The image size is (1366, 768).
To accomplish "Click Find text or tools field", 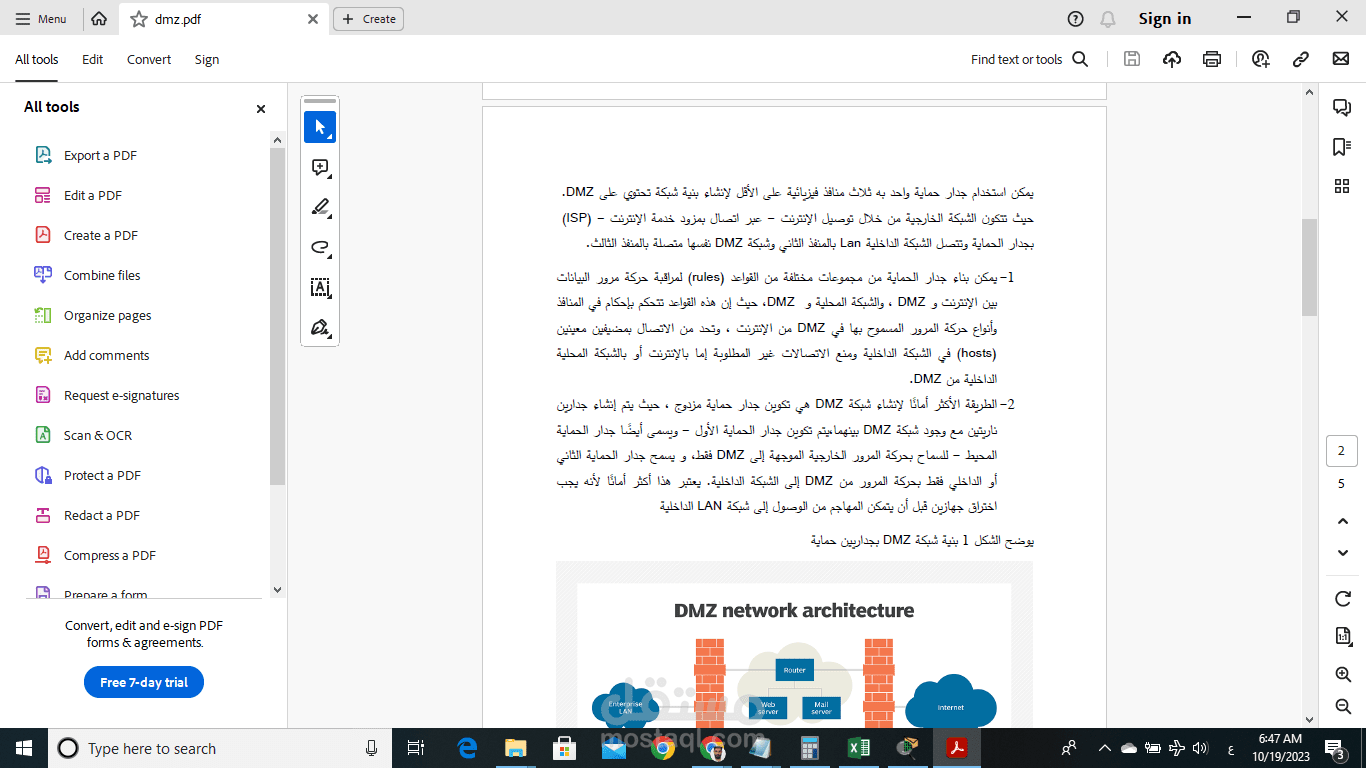I will tap(1016, 59).
